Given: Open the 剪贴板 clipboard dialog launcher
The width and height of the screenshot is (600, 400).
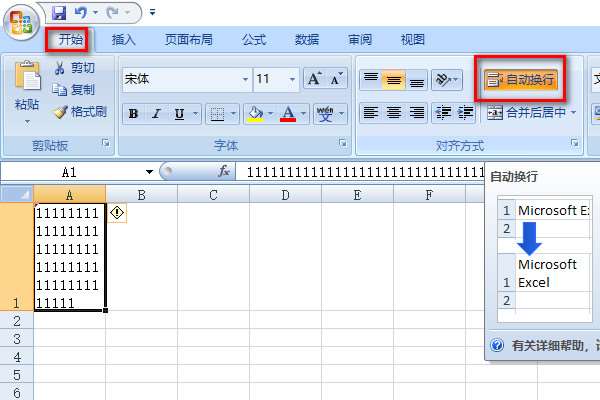Looking at the screenshot, I should [106, 143].
